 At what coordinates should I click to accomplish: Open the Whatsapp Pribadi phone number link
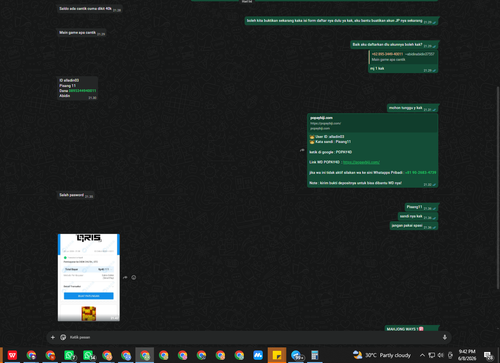[x=420, y=173]
